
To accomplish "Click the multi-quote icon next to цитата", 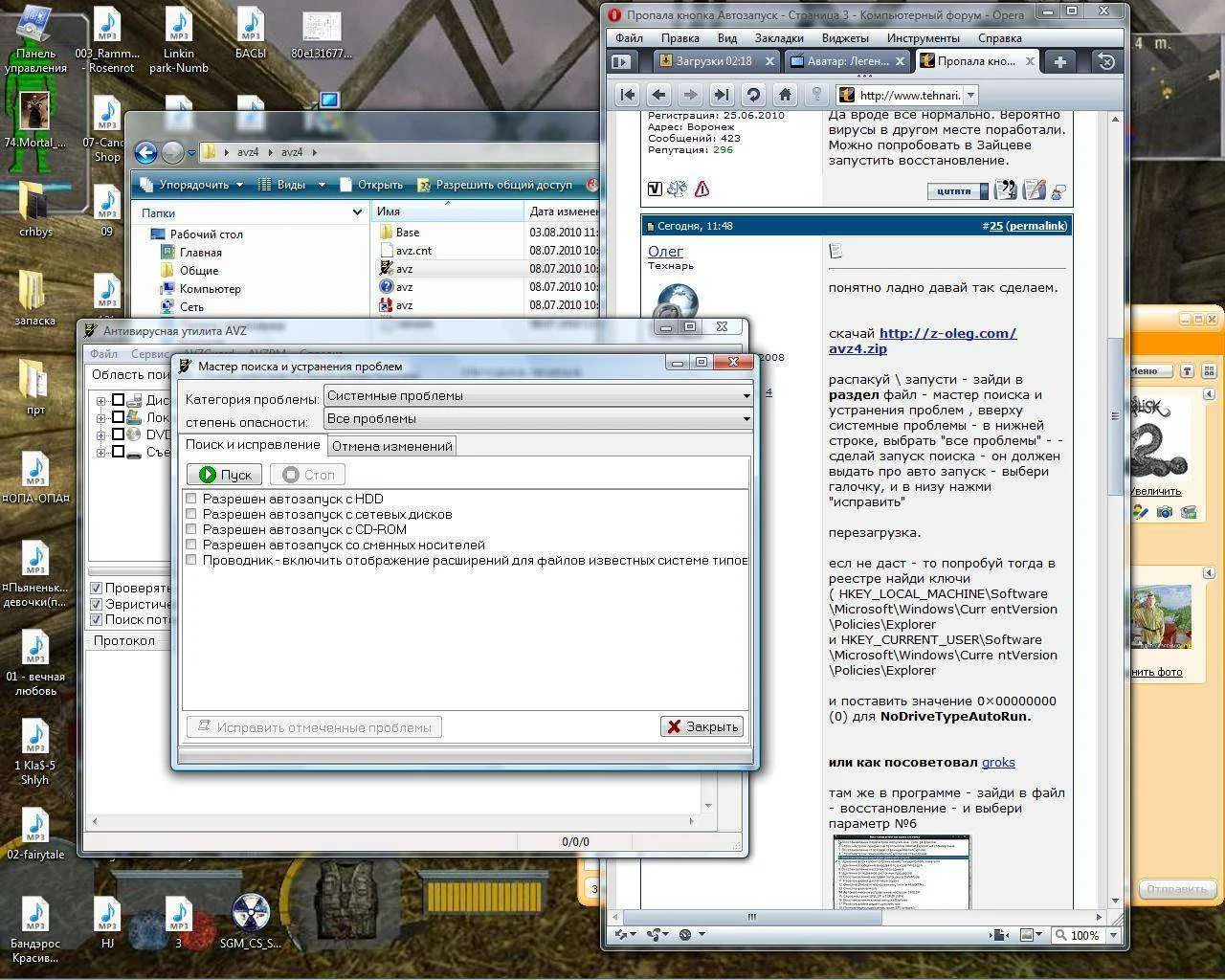I will [1005, 189].
